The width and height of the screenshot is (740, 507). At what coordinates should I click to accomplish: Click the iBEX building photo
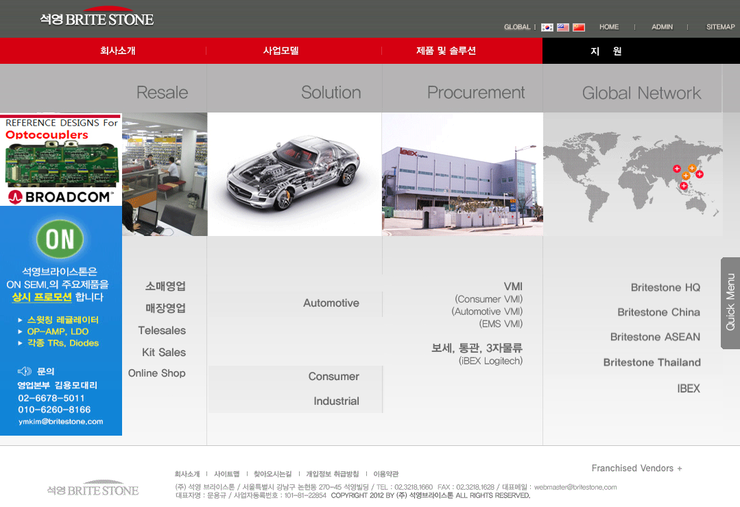(x=462, y=174)
